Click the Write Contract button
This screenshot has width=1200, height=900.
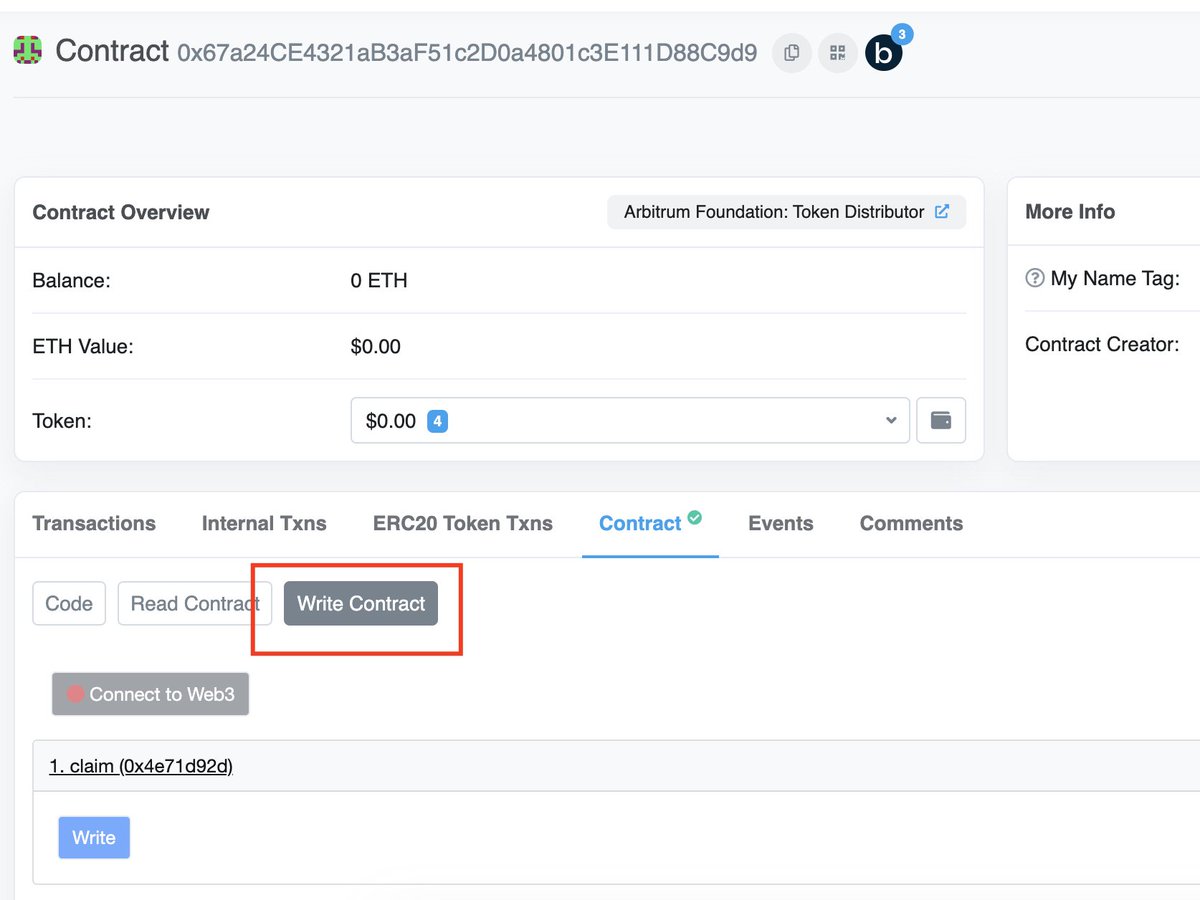pos(361,604)
